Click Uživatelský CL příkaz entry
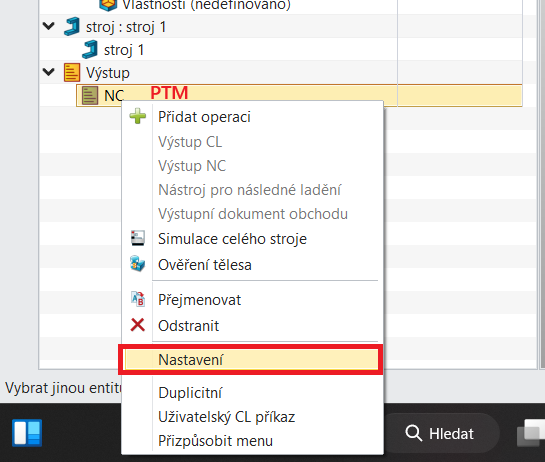 click(226, 417)
